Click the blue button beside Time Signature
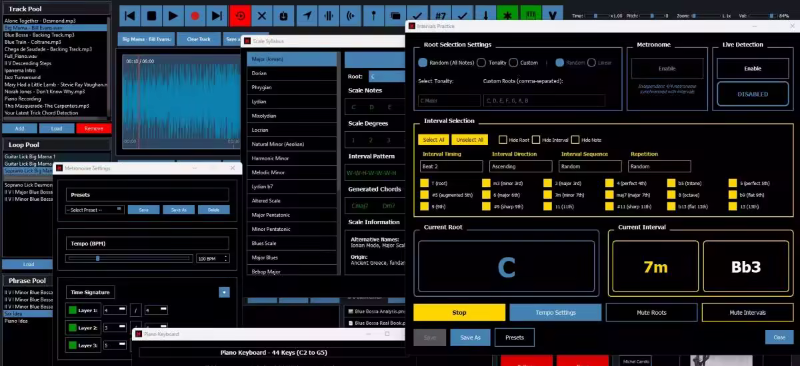 pyautogui.click(x=224, y=292)
